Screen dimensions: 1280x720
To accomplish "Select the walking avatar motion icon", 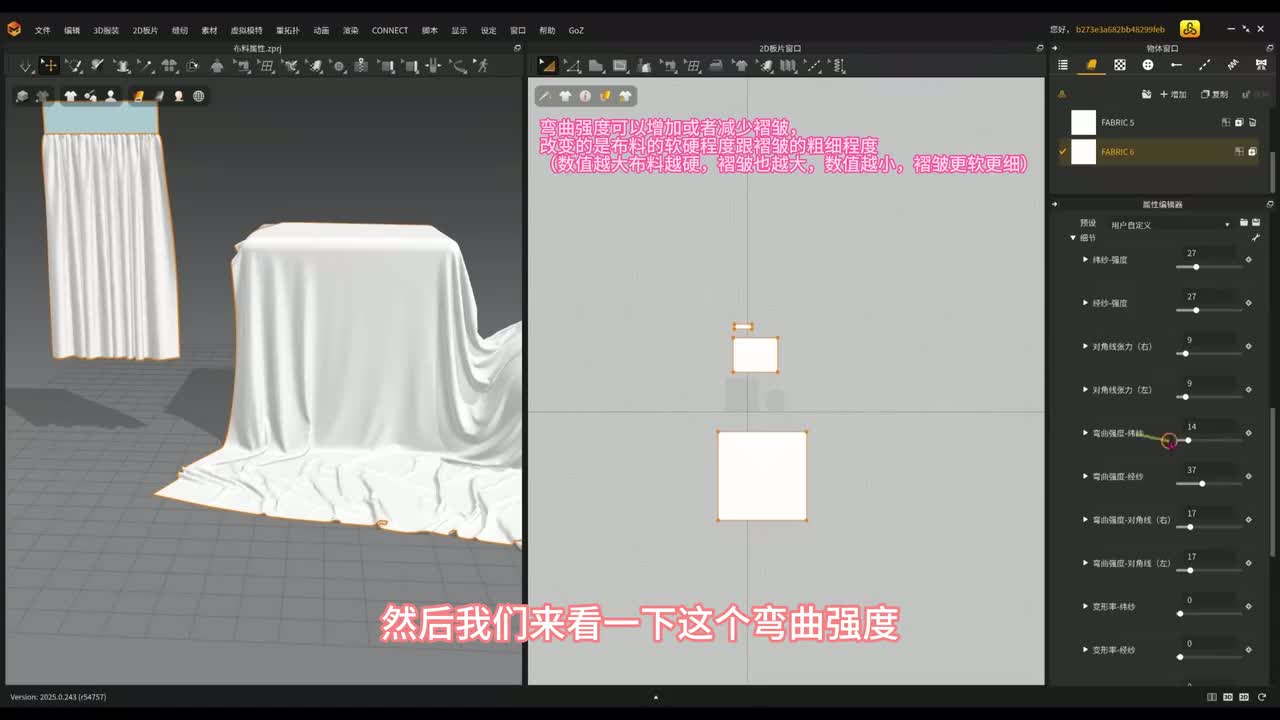I will tap(482, 66).
